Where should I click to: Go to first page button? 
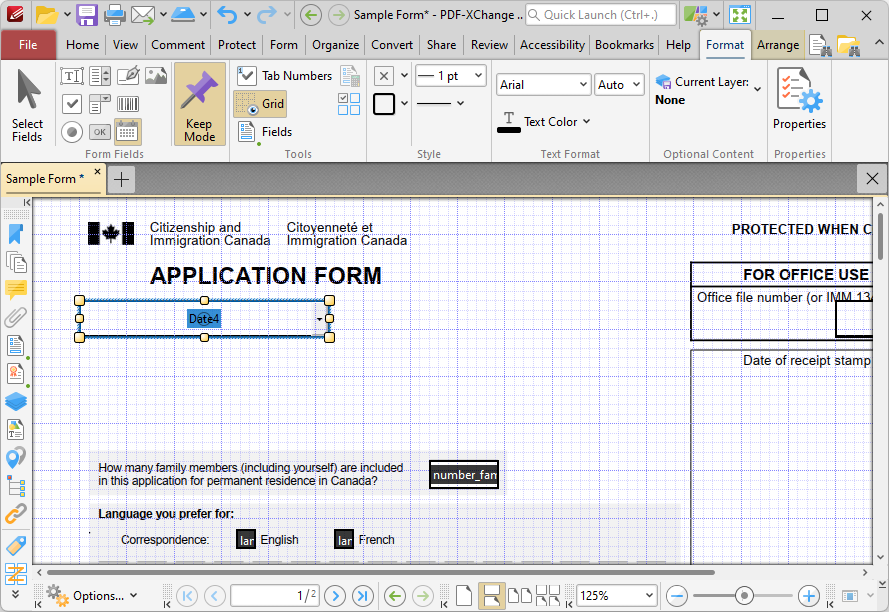(187, 596)
